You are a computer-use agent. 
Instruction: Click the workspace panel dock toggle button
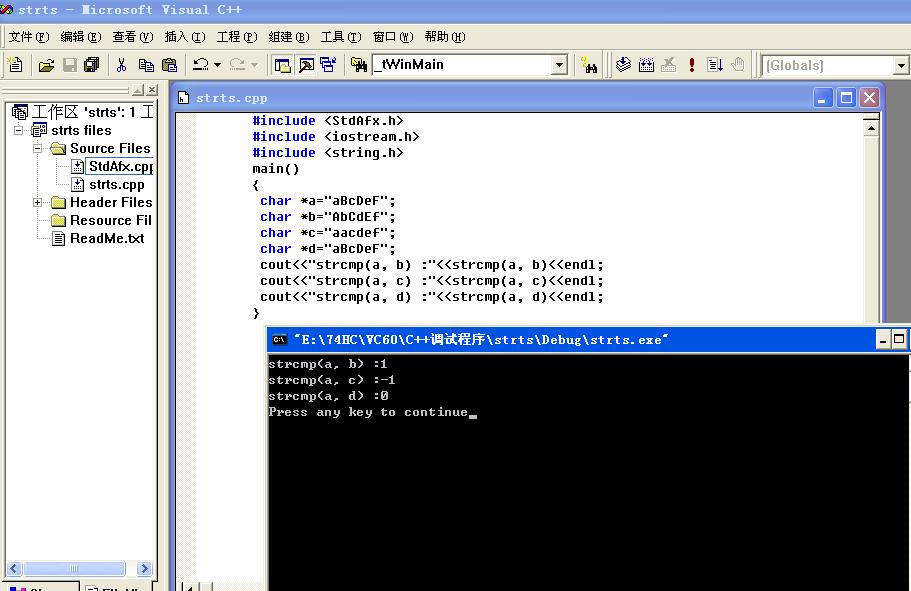pos(138,89)
